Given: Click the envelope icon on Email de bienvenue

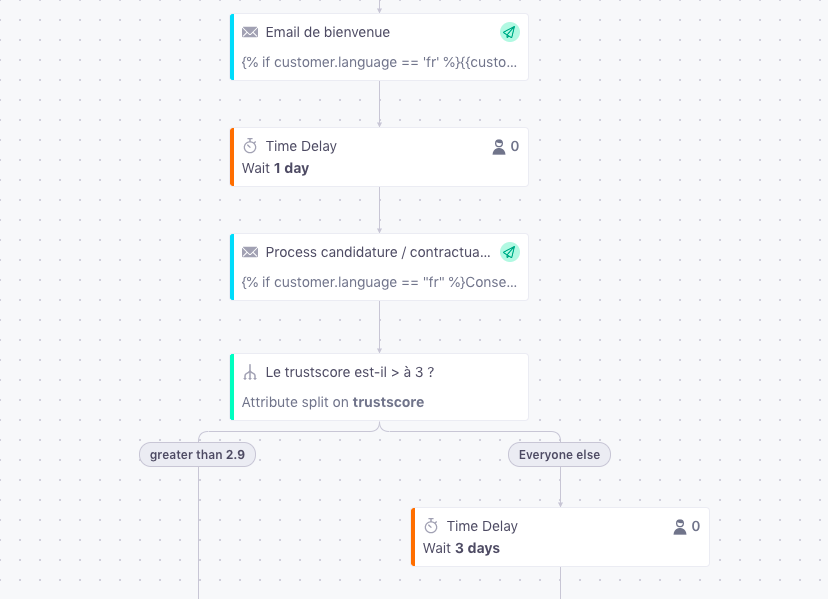Looking at the screenshot, I should click(x=250, y=32).
